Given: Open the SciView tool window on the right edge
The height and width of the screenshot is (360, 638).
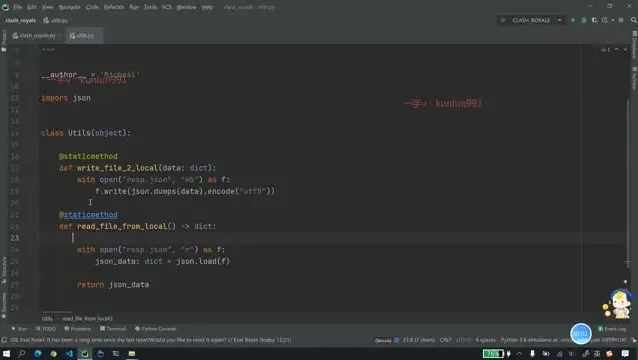Looking at the screenshot, I should pyautogui.click(x=634, y=78).
